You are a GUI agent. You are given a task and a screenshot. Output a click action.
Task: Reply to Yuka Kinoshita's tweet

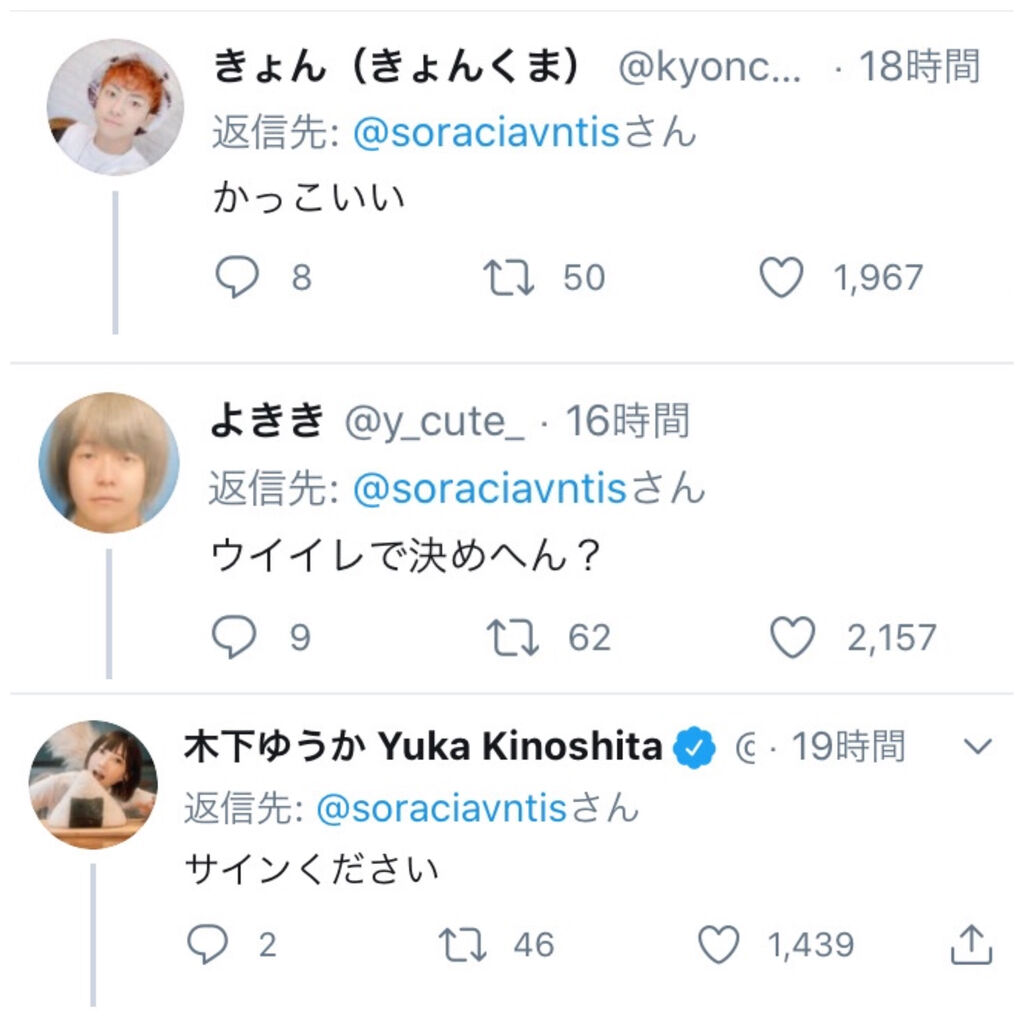click(x=207, y=944)
